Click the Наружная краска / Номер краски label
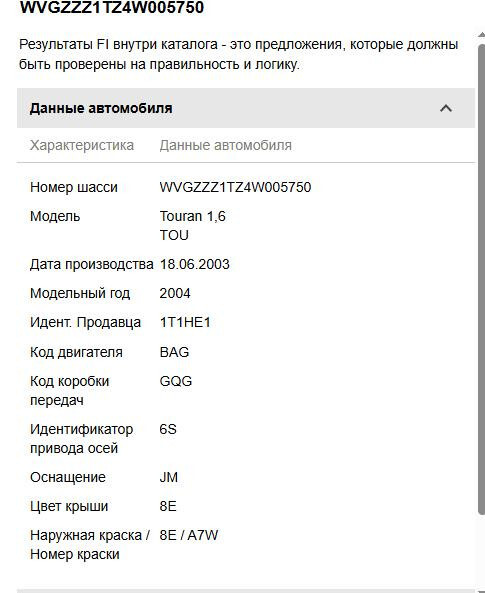485x593 pixels. pos(90,545)
